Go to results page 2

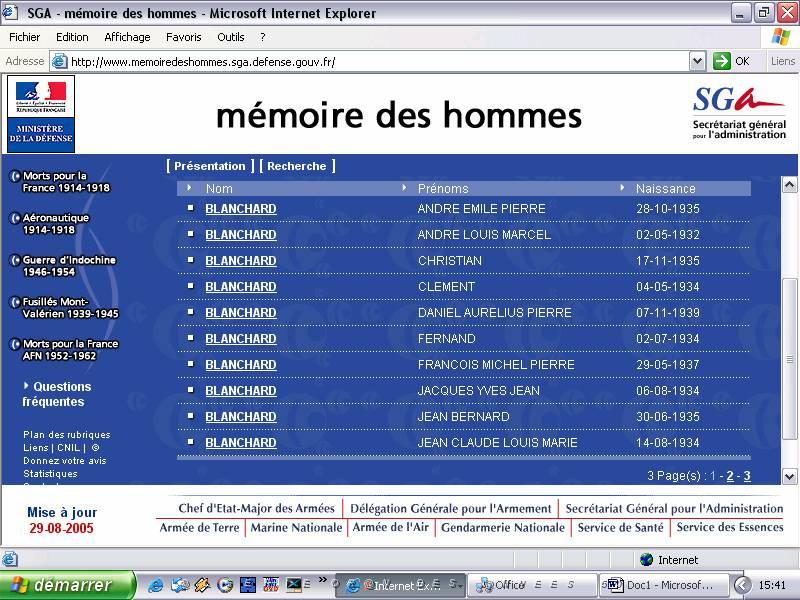tap(730, 476)
